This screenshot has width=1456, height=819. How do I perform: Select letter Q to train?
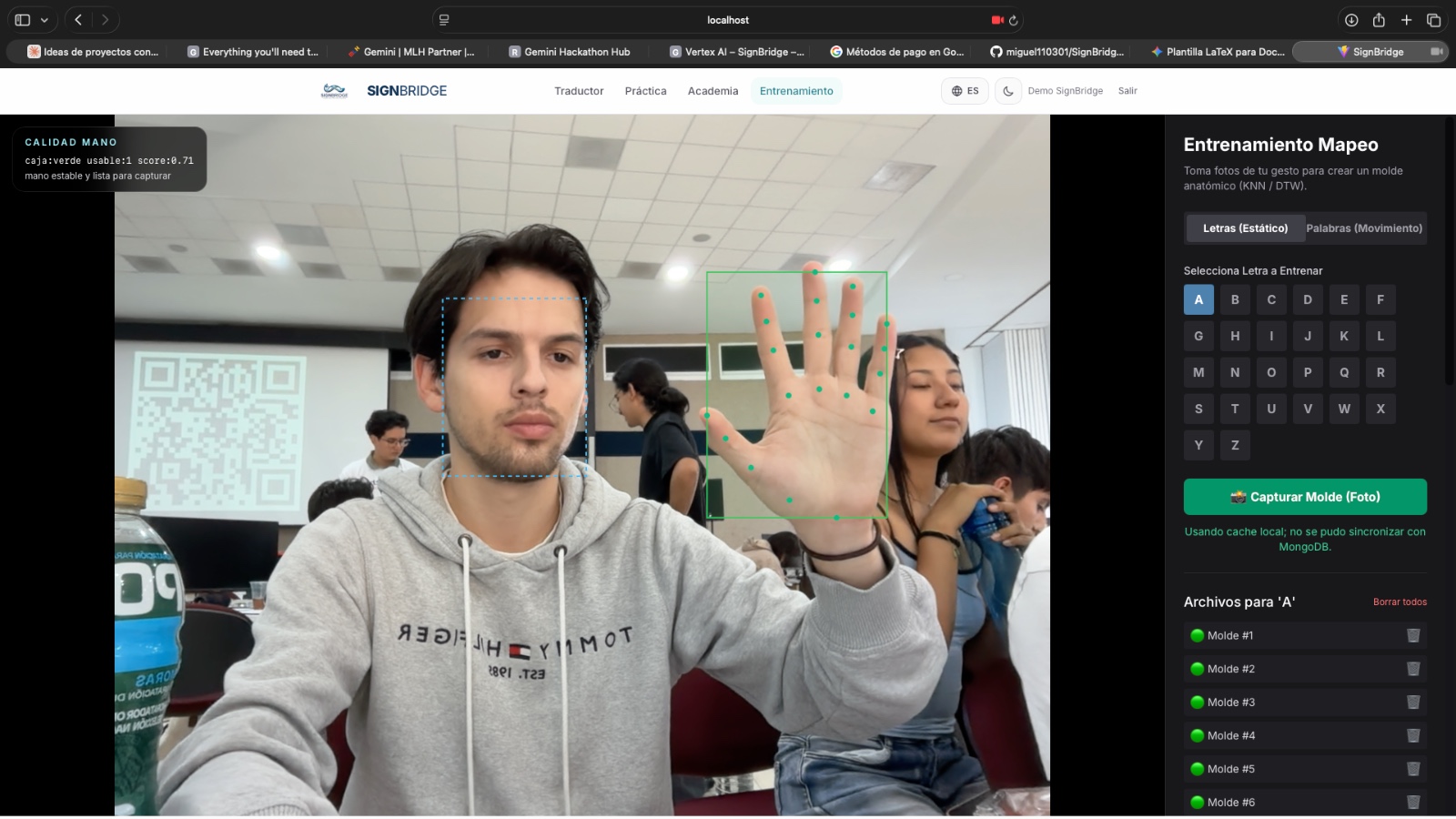click(1344, 372)
